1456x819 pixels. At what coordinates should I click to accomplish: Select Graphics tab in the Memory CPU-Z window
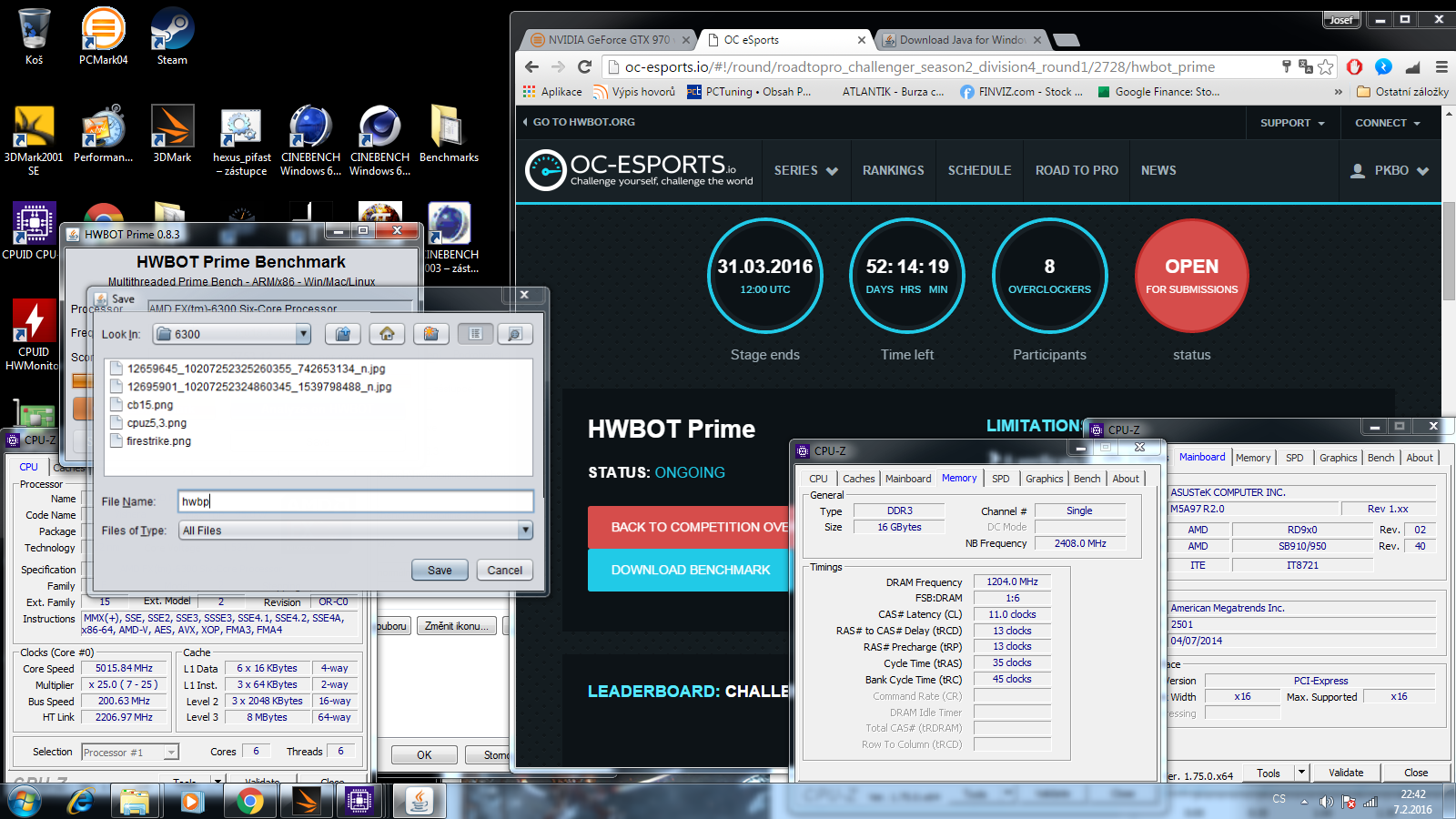pyautogui.click(x=1044, y=479)
